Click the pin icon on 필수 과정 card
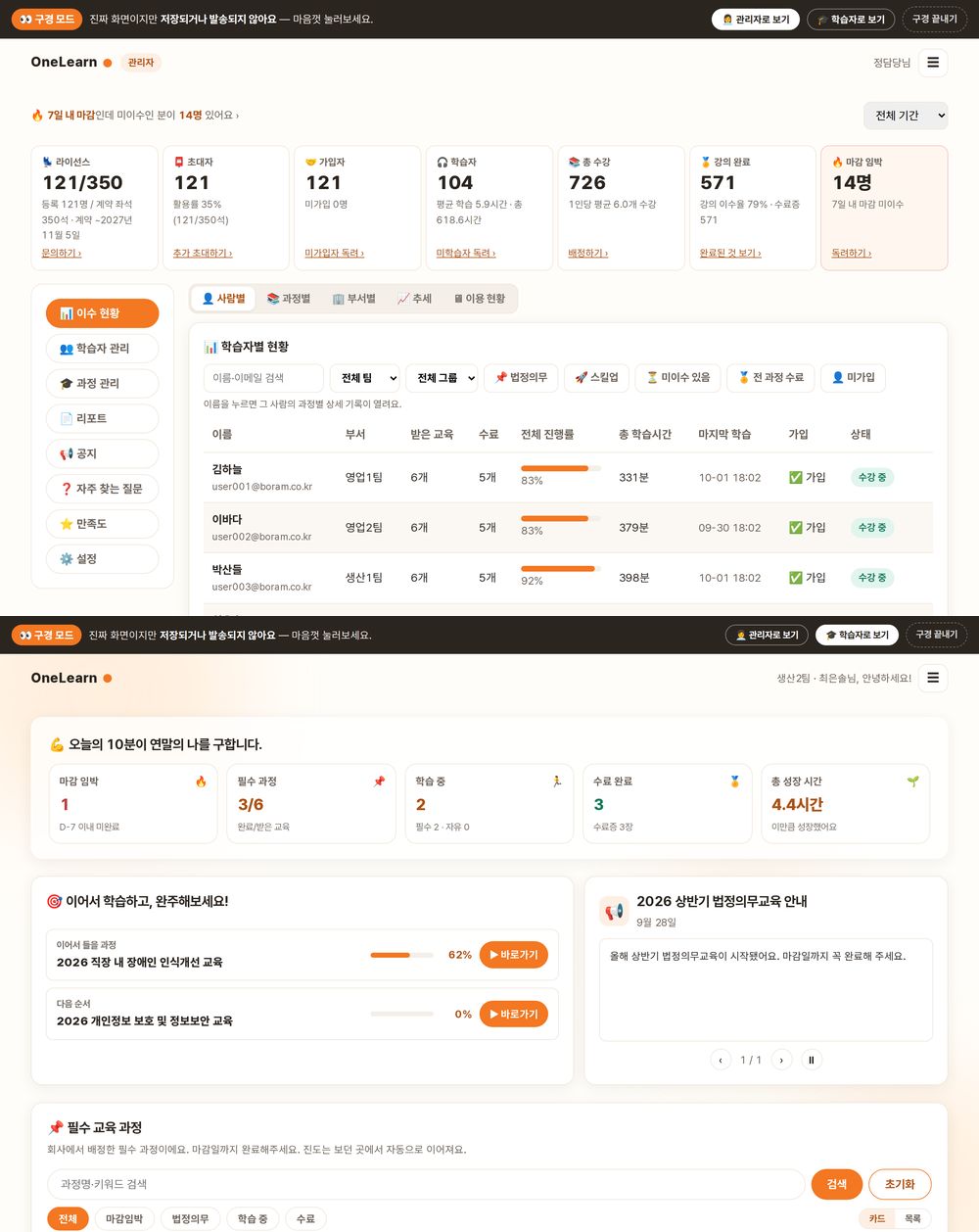 pyautogui.click(x=379, y=782)
